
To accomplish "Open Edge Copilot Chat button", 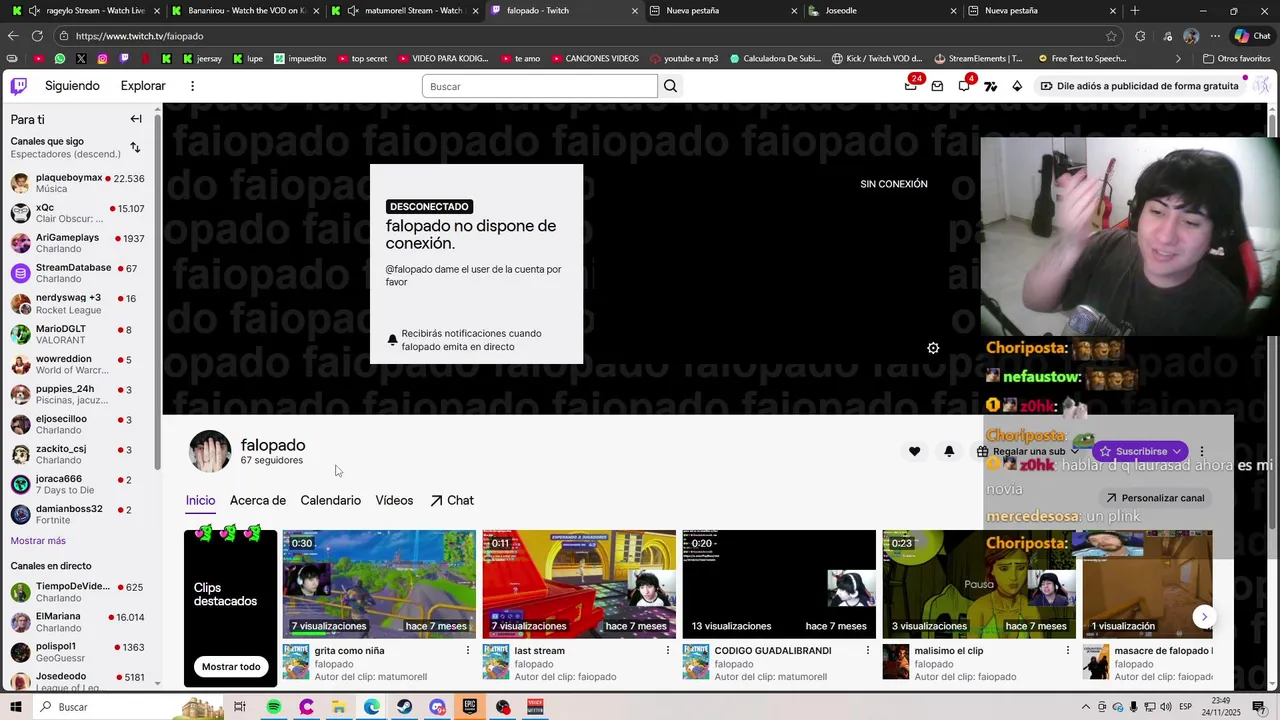I will pos(1251,36).
